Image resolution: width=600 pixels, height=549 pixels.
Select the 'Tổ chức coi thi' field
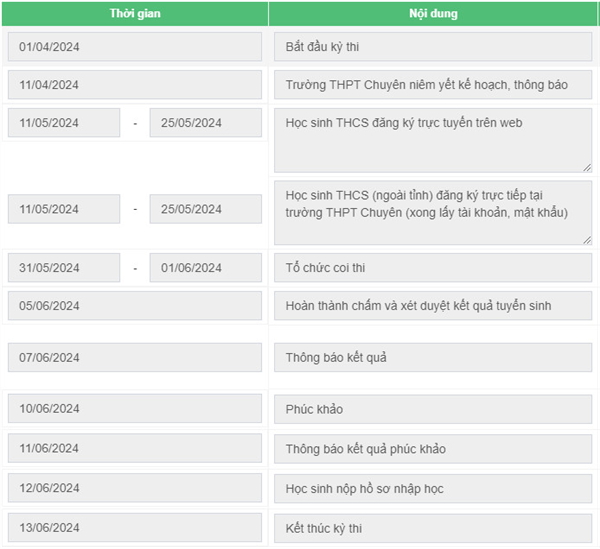tap(433, 267)
